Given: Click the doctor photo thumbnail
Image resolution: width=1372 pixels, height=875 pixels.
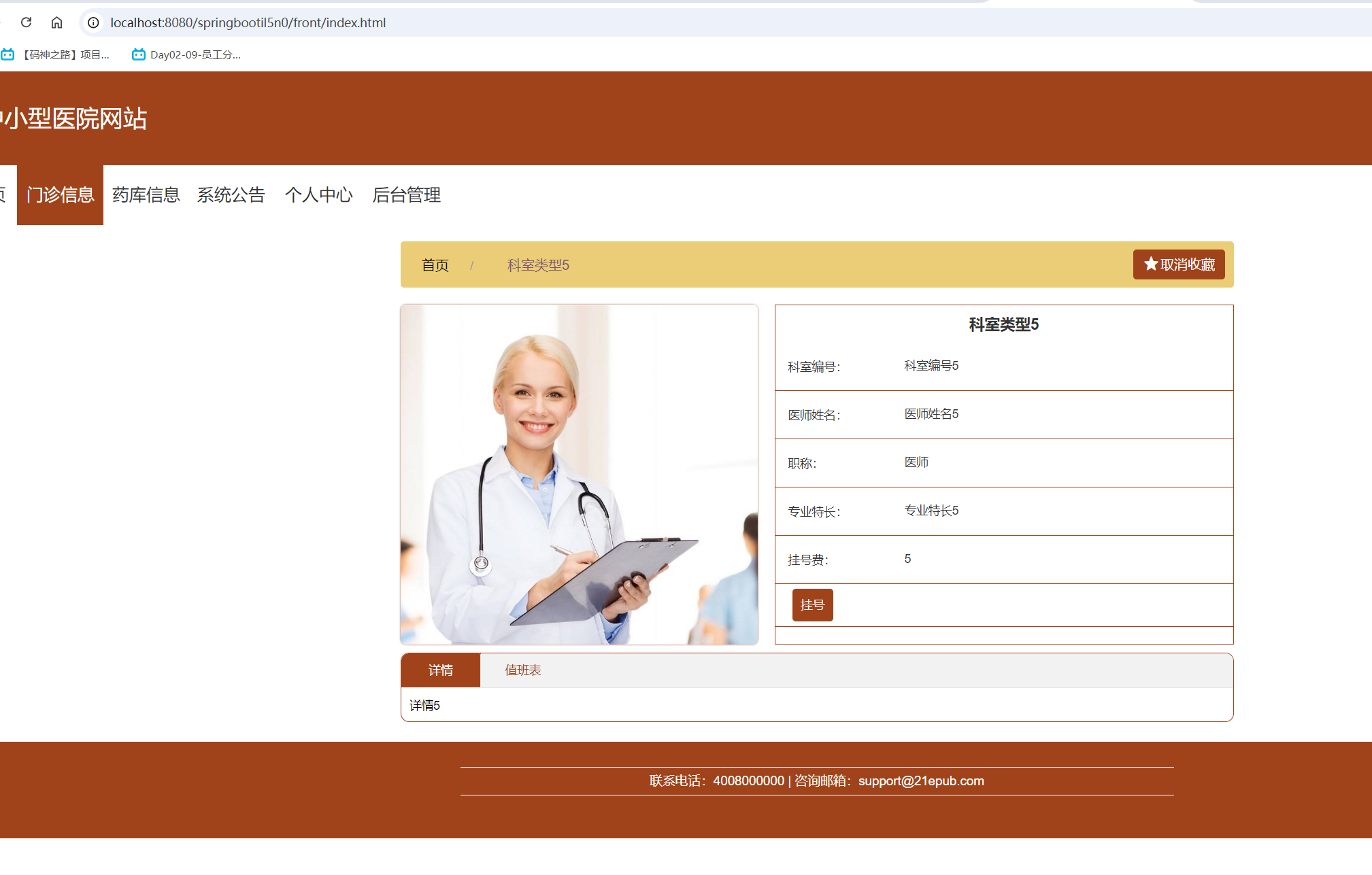Looking at the screenshot, I should click(579, 474).
